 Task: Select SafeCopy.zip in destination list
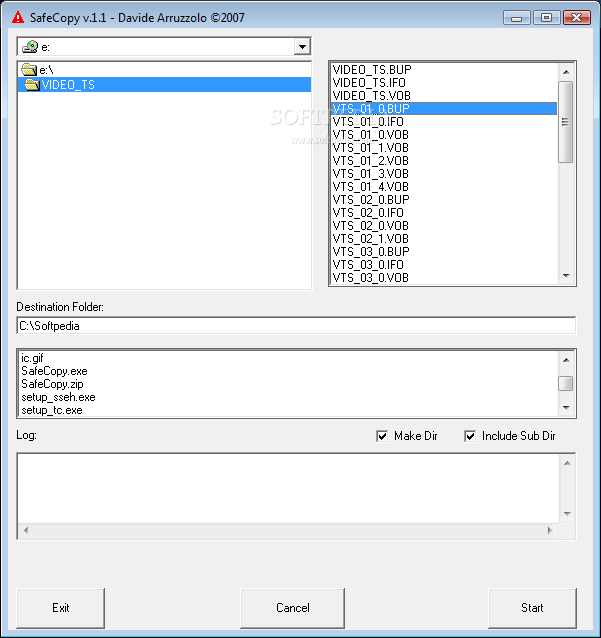(x=288, y=384)
